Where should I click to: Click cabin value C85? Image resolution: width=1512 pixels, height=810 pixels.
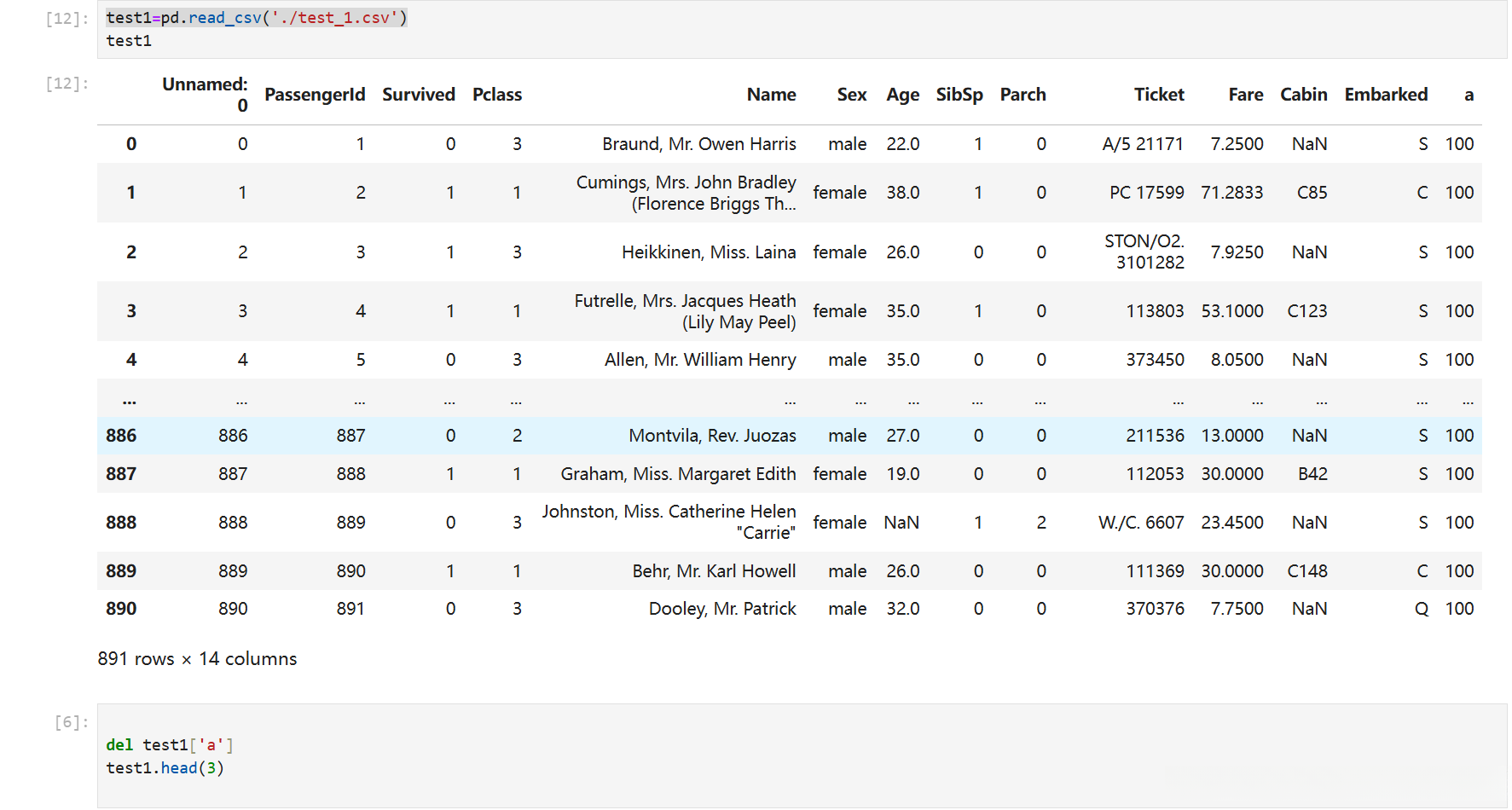click(x=1312, y=193)
